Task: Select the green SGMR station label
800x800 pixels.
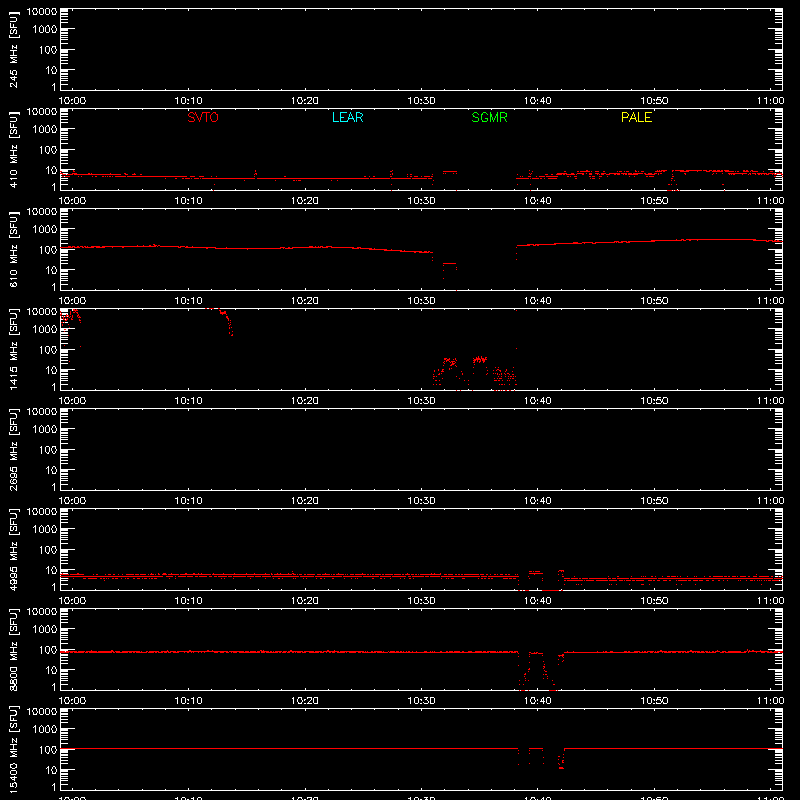Action: point(489,117)
